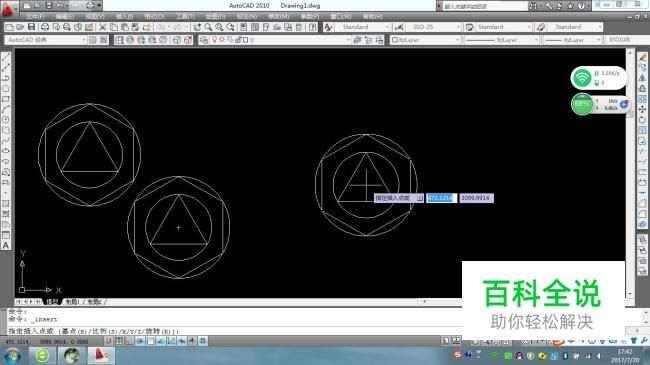Select the Ellipse draw tool
The image size is (650, 365).
[x=6, y=151]
